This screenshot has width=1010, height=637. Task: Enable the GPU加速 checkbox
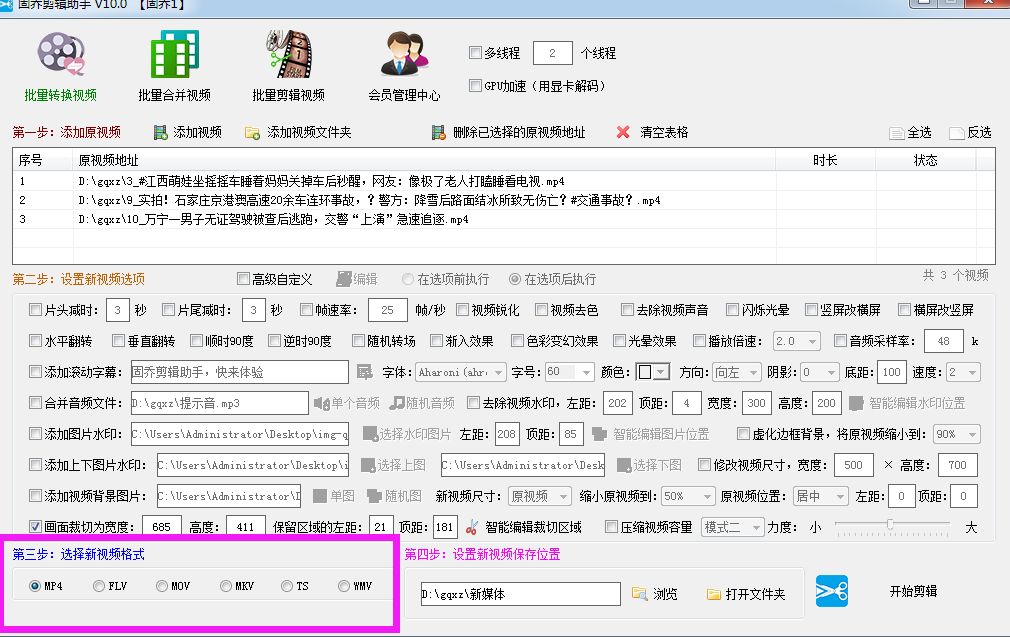coord(477,86)
